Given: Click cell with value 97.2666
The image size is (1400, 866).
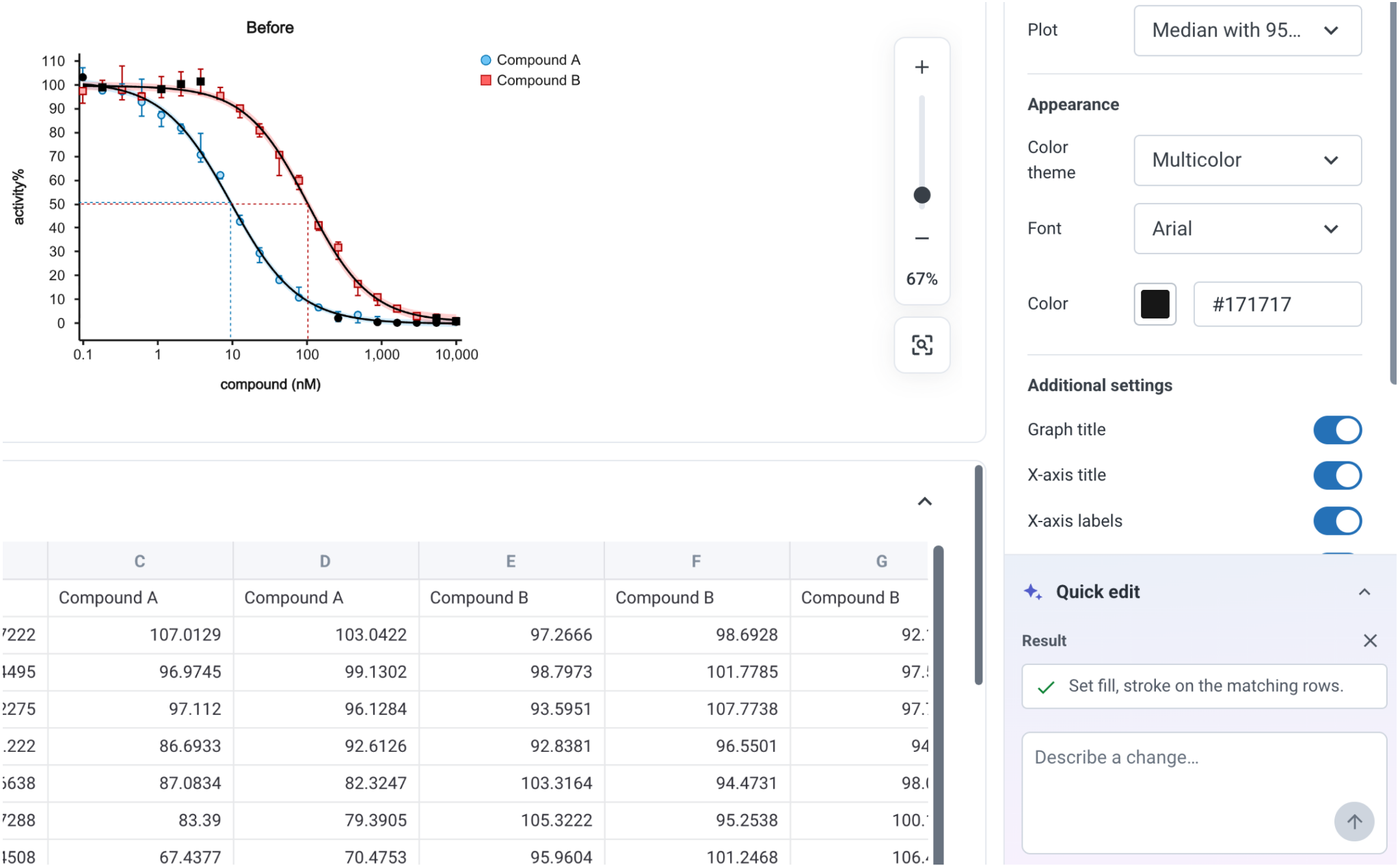Looking at the screenshot, I should point(511,635).
